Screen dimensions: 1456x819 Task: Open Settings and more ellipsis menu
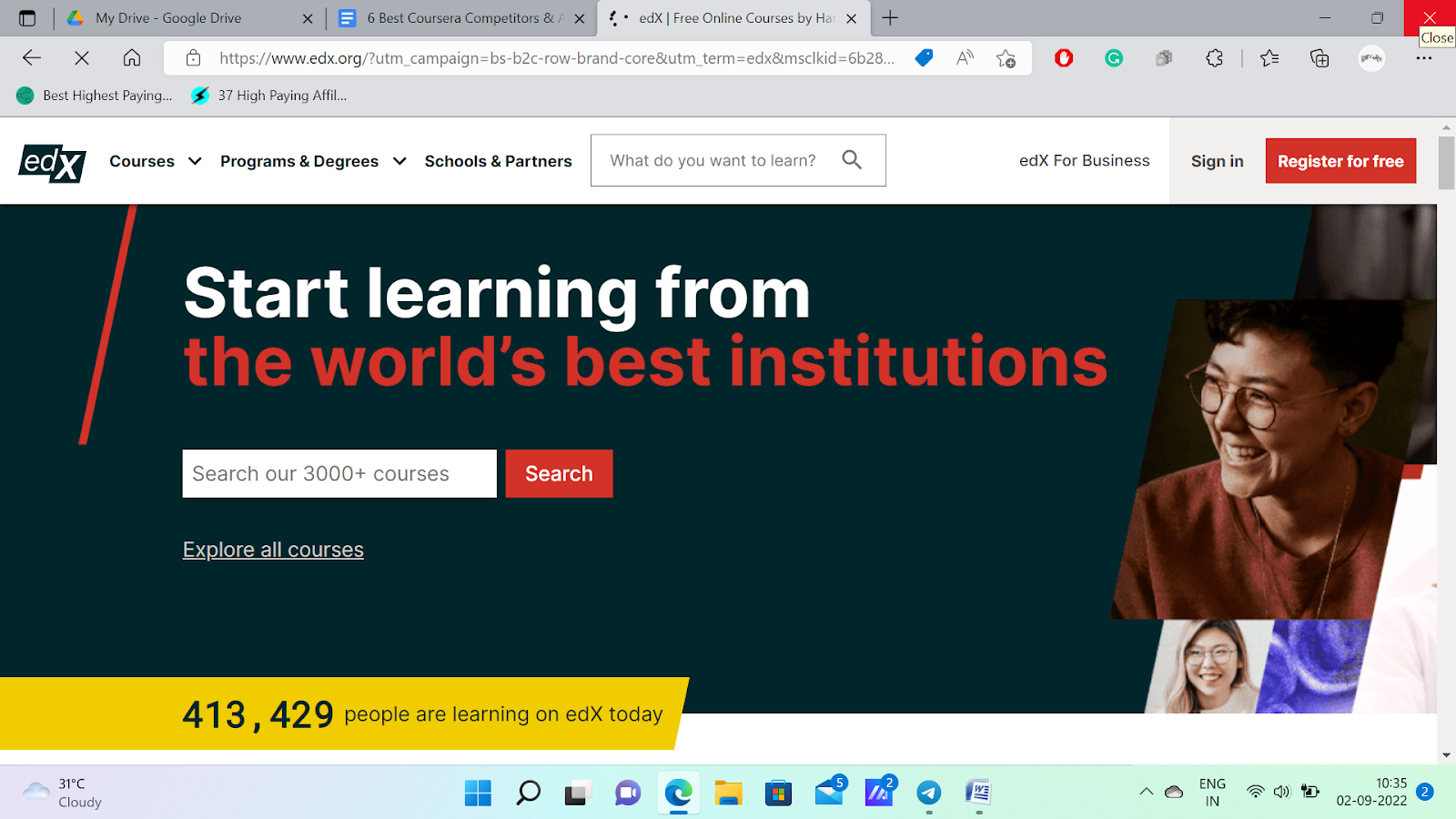click(1424, 58)
